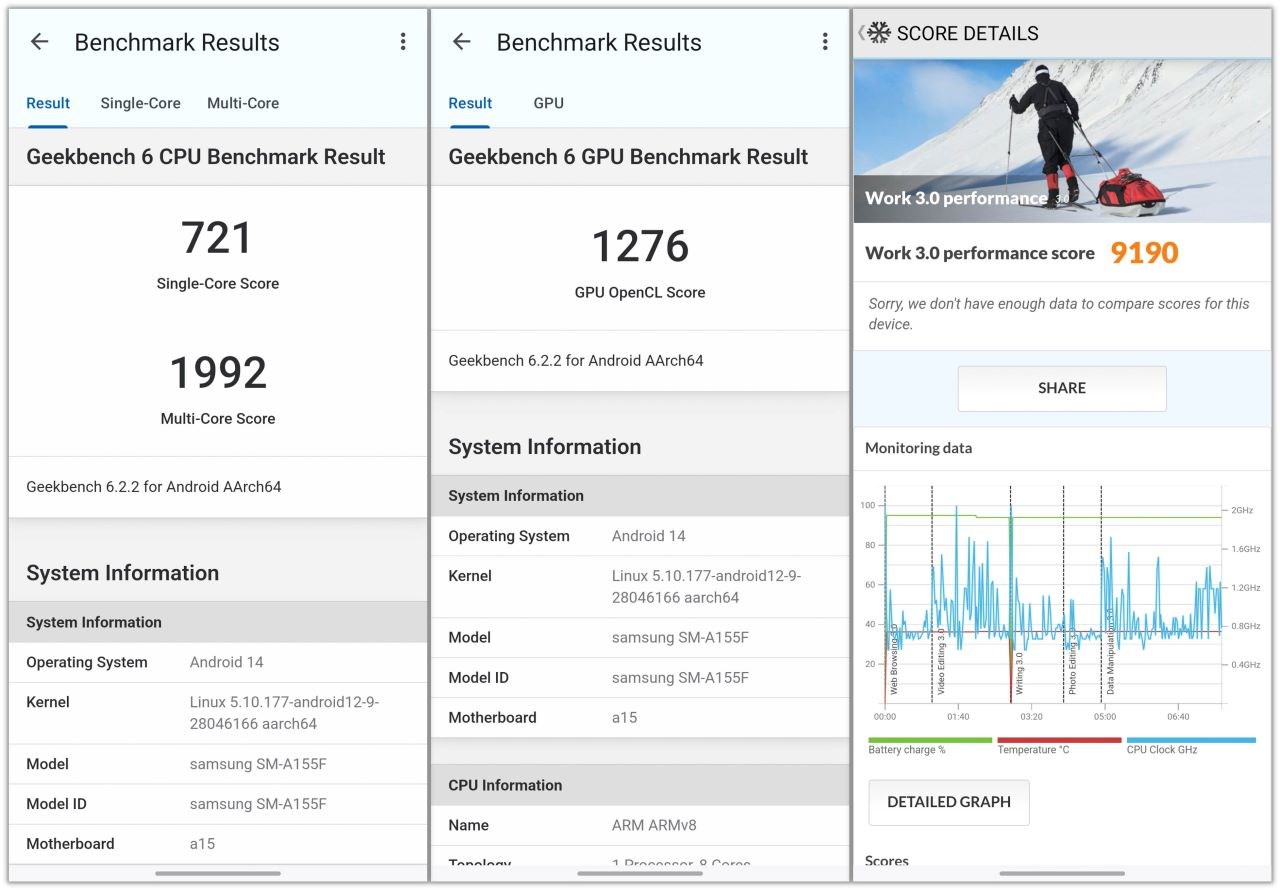
Task: Click Model ID row value in GPU screen
Action: (680, 678)
